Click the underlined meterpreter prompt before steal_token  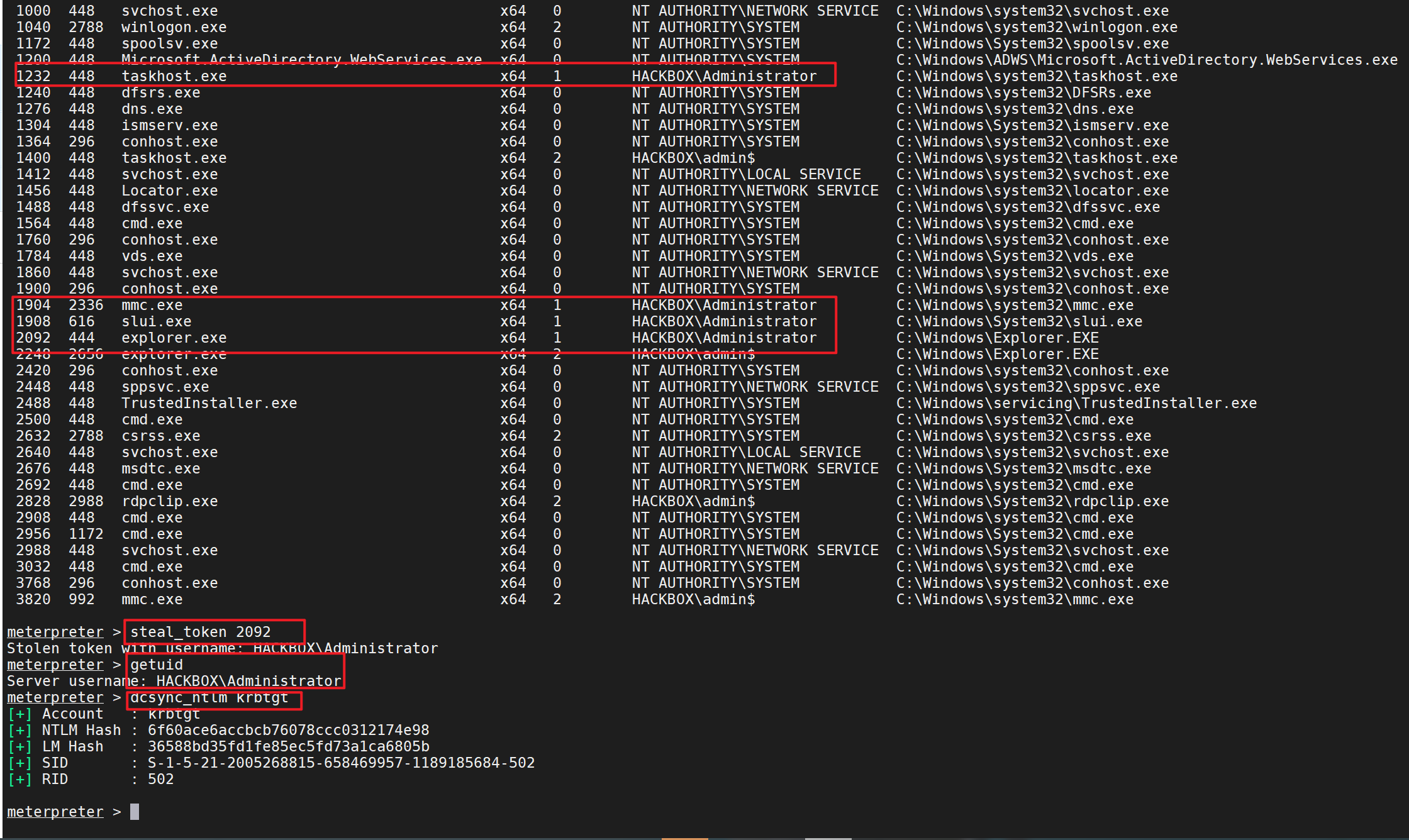(55, 632)
